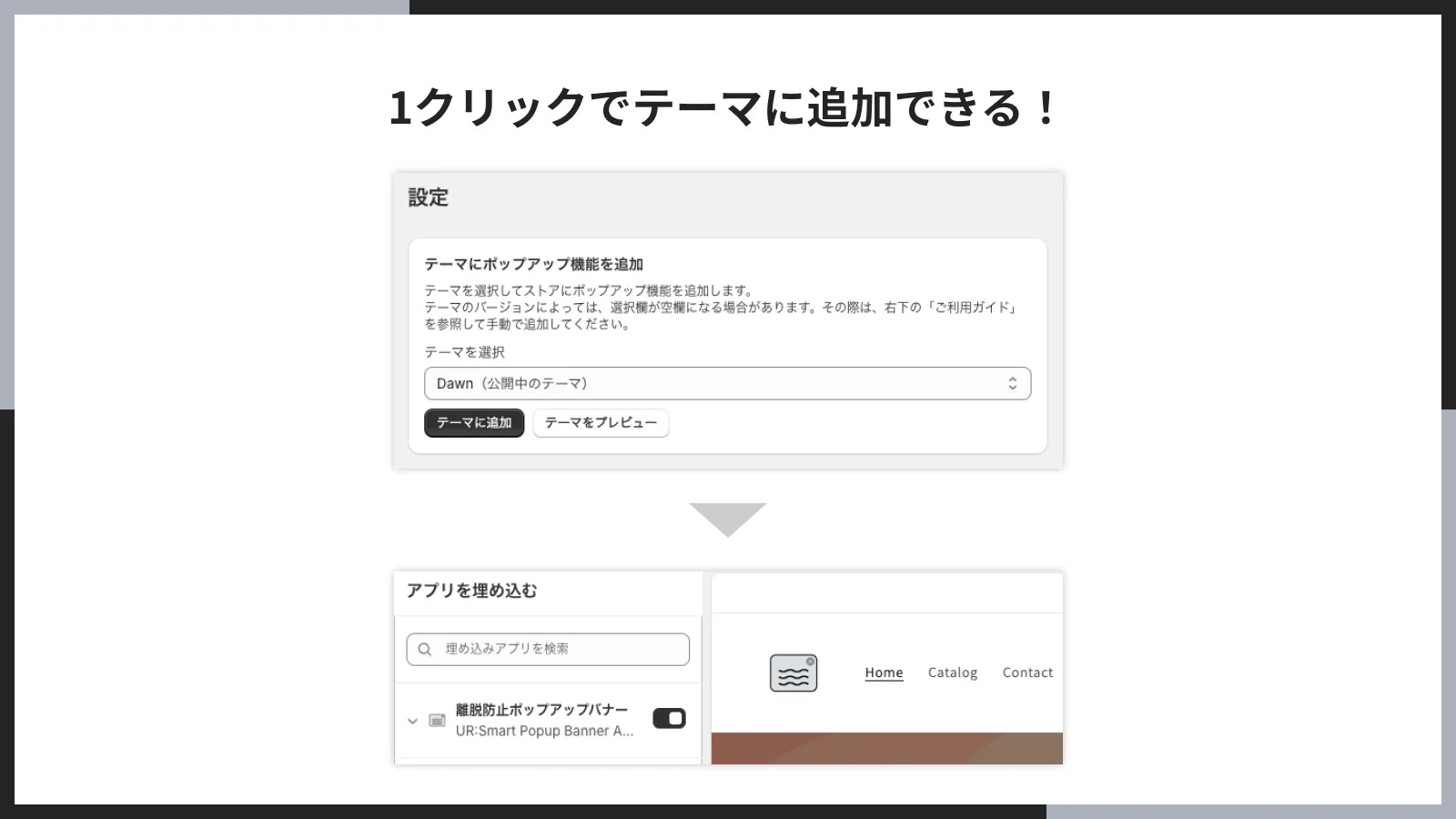Image resolution: width=1456 pixels, height=819 pixels.
Task: Select the popup banner app icon in preview
Action: coord(793,673)
